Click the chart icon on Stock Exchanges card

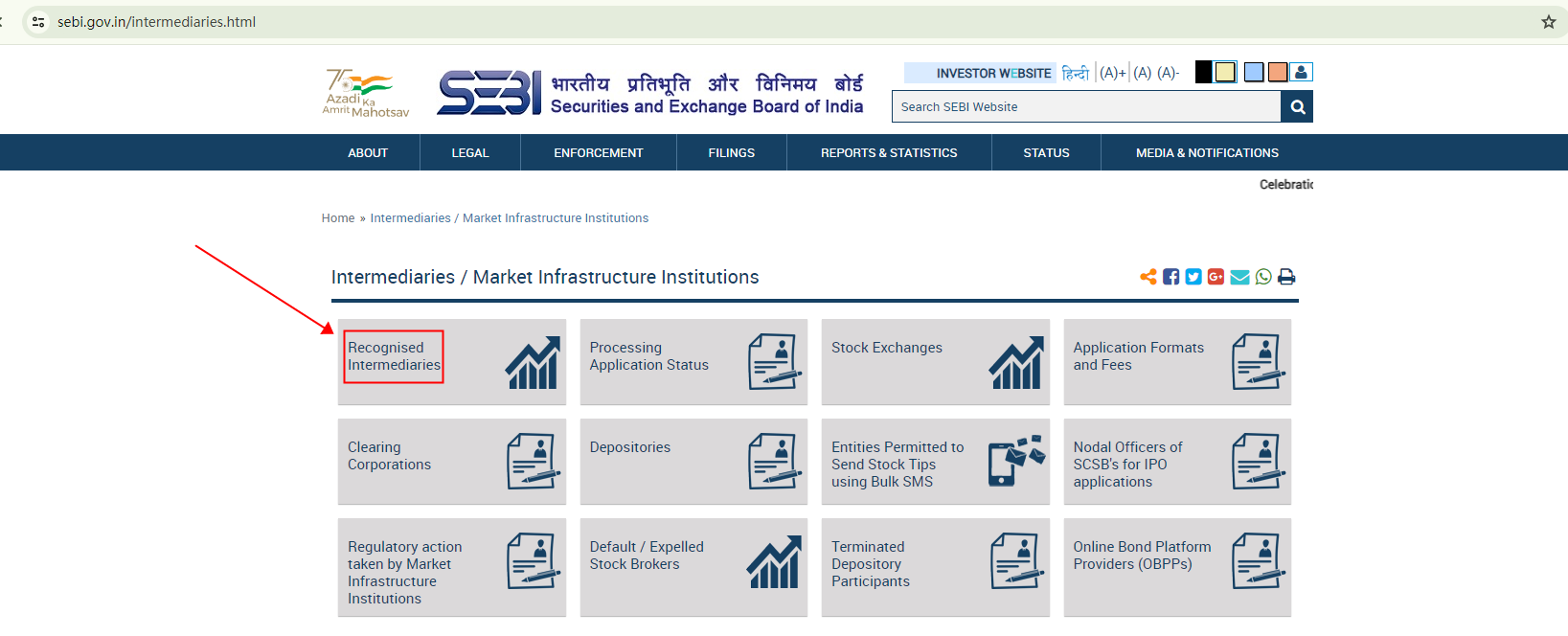pyautogui.click(x=1016, y=362)
